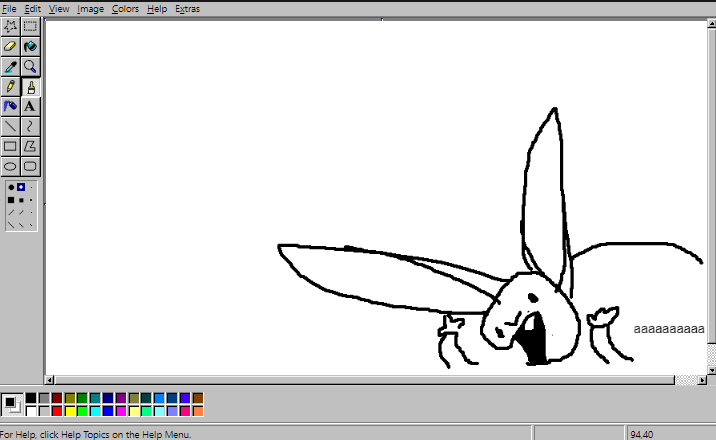Select the navy blue swatch
The width and height of the screenshot is (716, 440).
pos(108,398)
